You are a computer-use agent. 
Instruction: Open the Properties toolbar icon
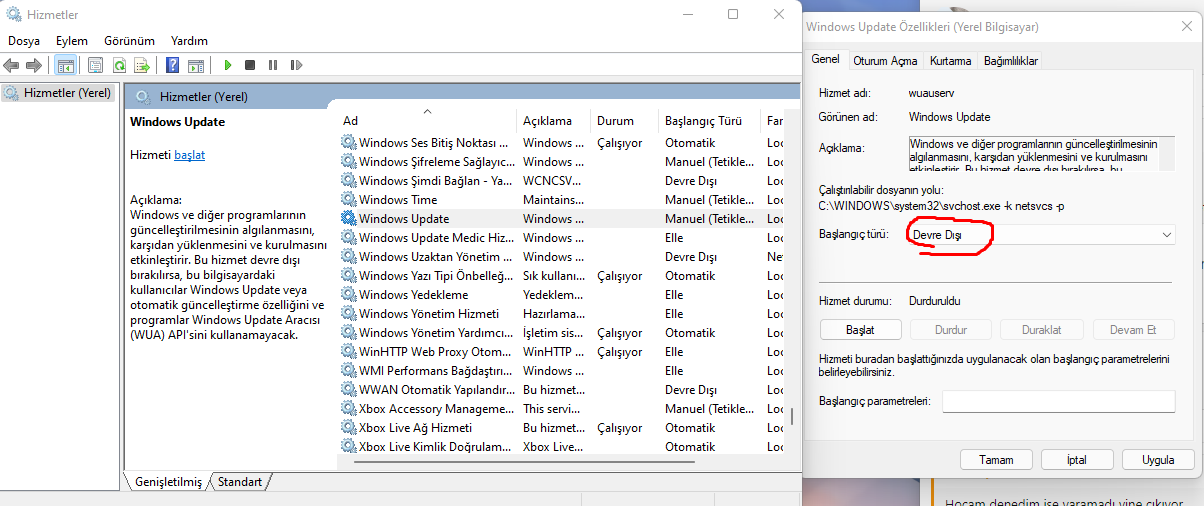[x=95, y=65]
